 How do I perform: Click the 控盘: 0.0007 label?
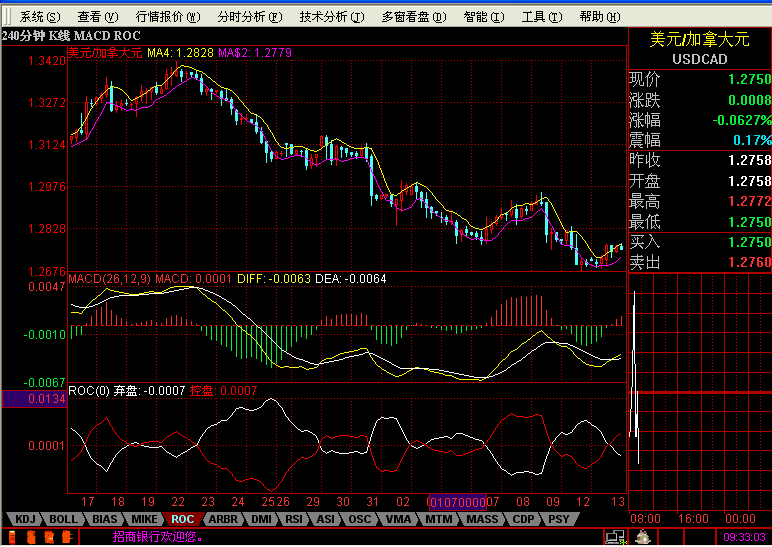tap(224, 391)
